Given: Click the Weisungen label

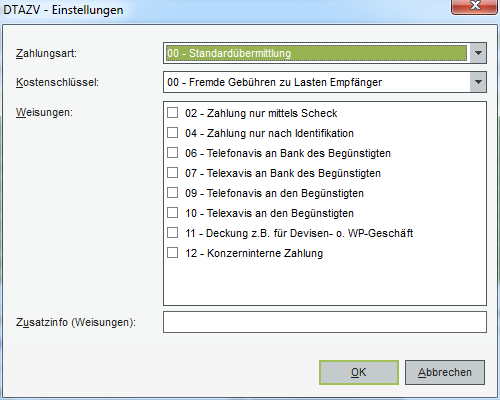Looking at the screenshot, I should [44, 112].
